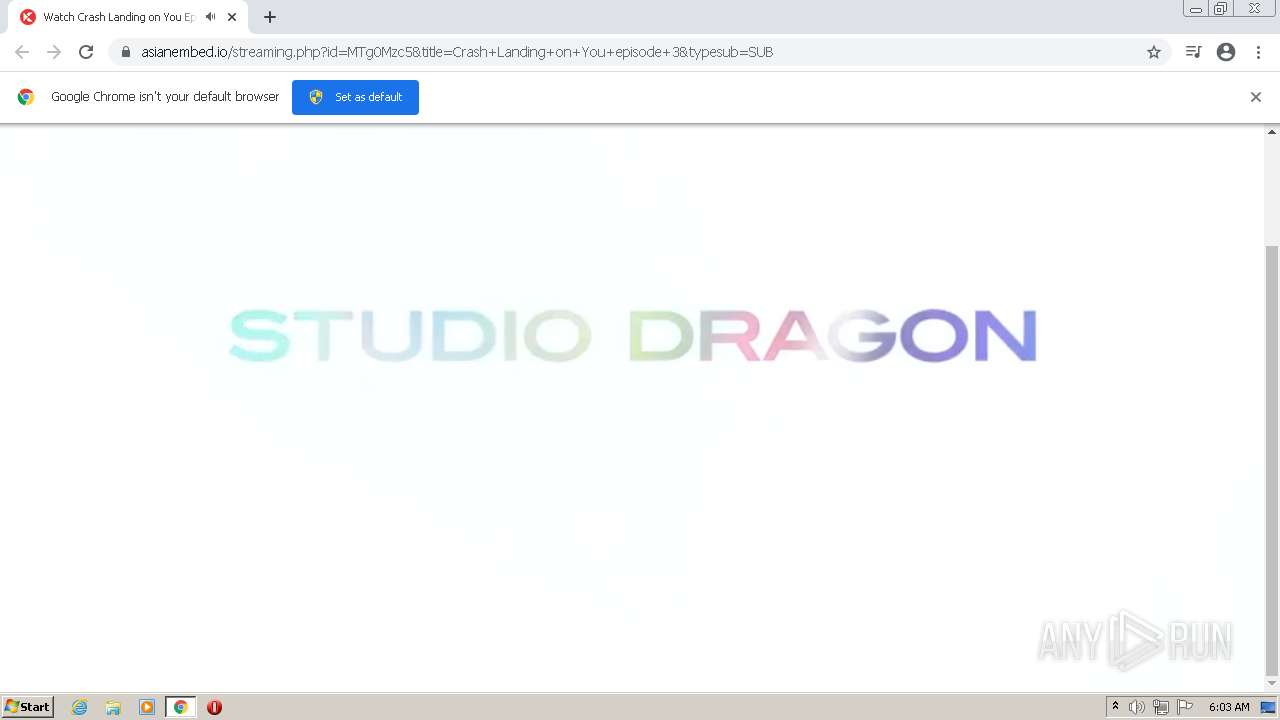Click the Set as default button
This screenshot has height=720, width=1280.
coord(355,97)
